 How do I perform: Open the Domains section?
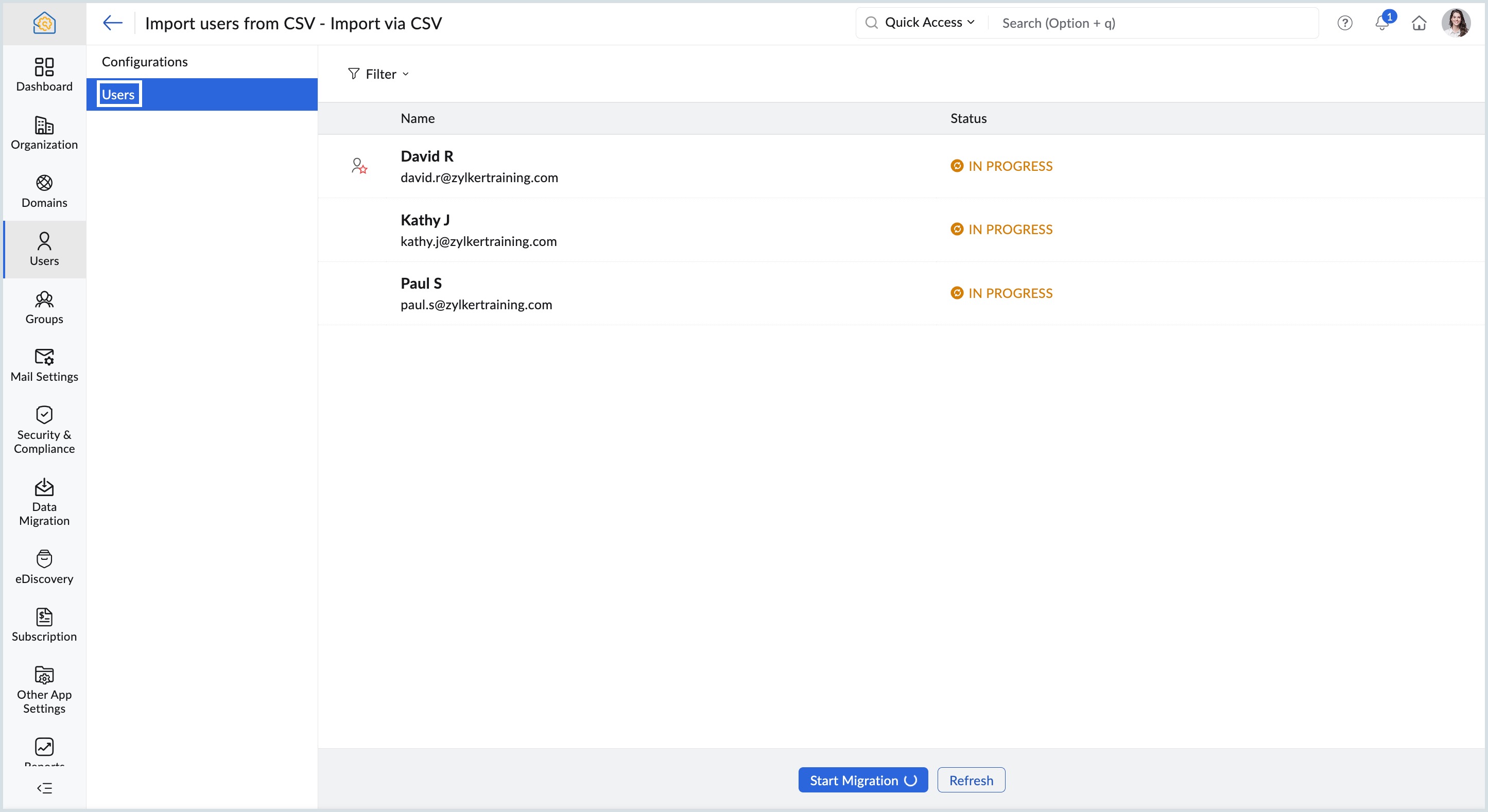(44, 191)
